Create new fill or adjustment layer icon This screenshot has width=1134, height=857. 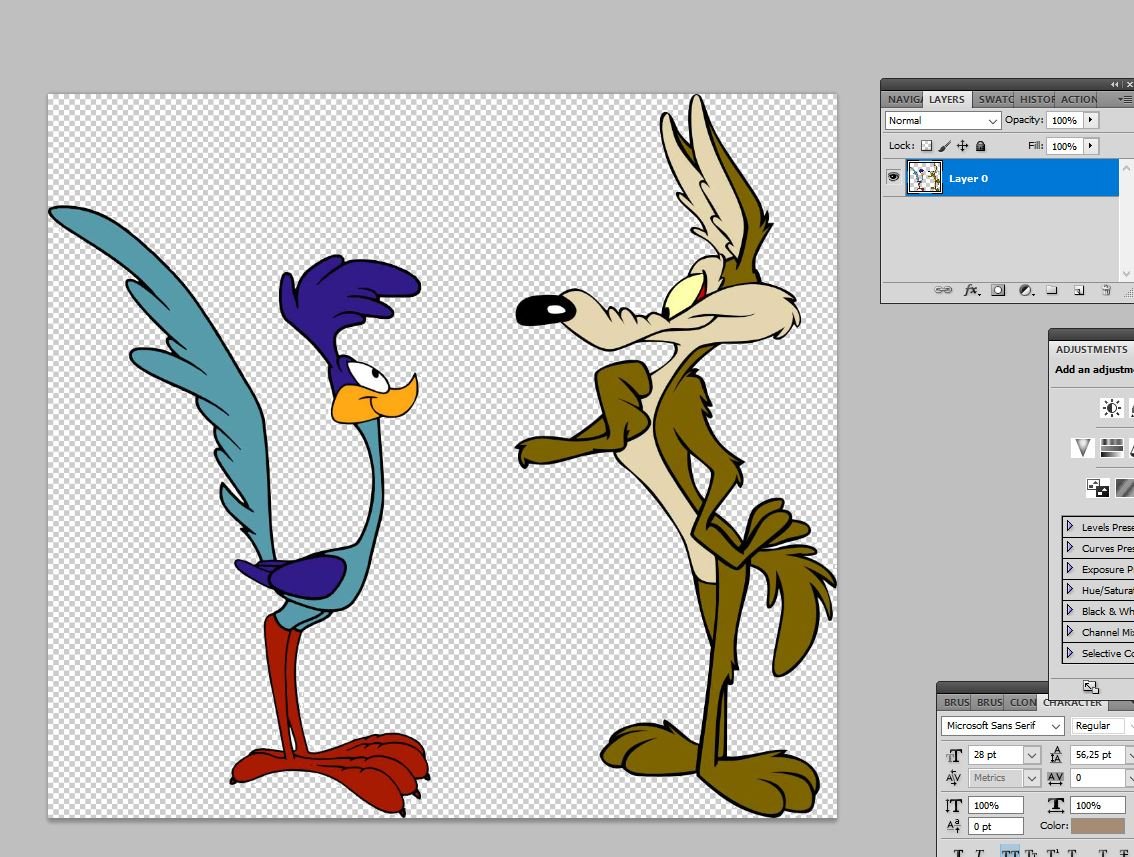pos(1026,290)
